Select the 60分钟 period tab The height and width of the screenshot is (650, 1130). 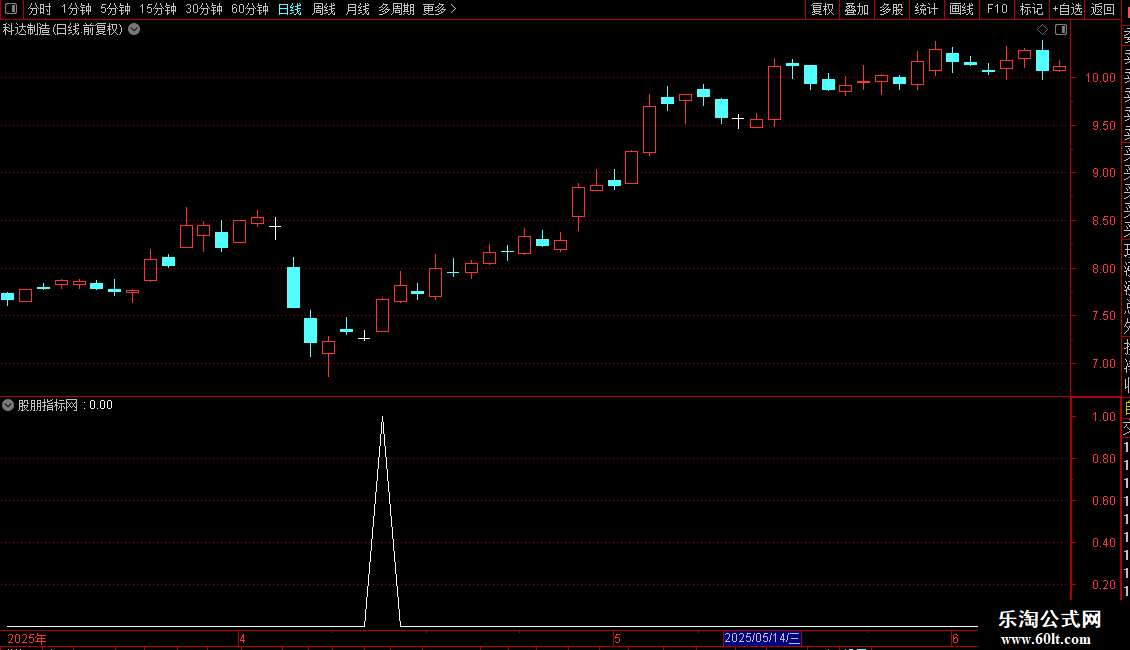(249, 9)
